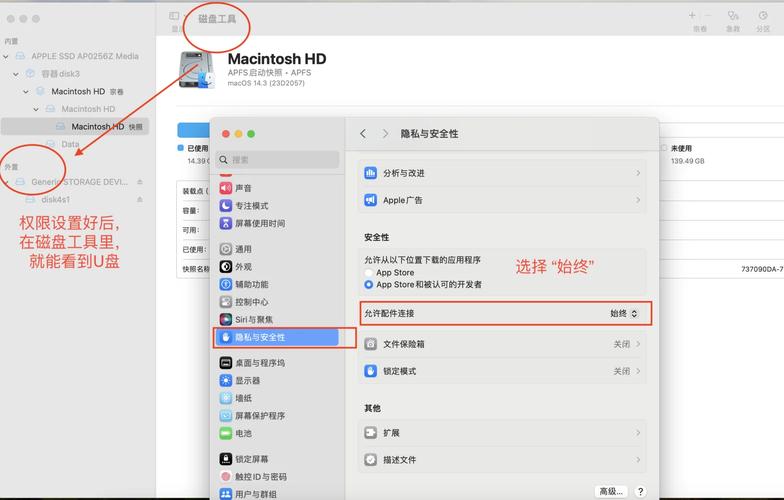Open the 文件保险箱 (FileVault) row
The height and width of the screenshot is (500, 784).
(x=504, y=344)
